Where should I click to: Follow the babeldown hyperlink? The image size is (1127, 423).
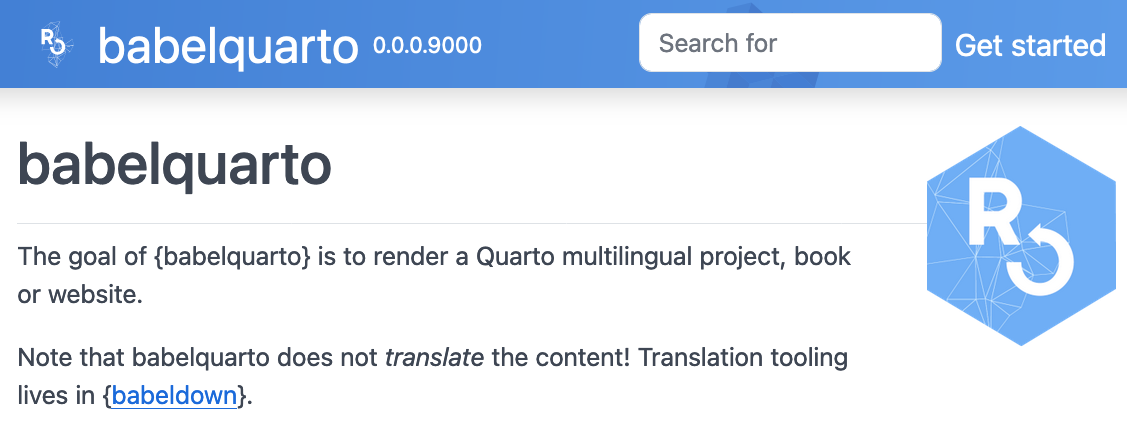click(175, 395)
